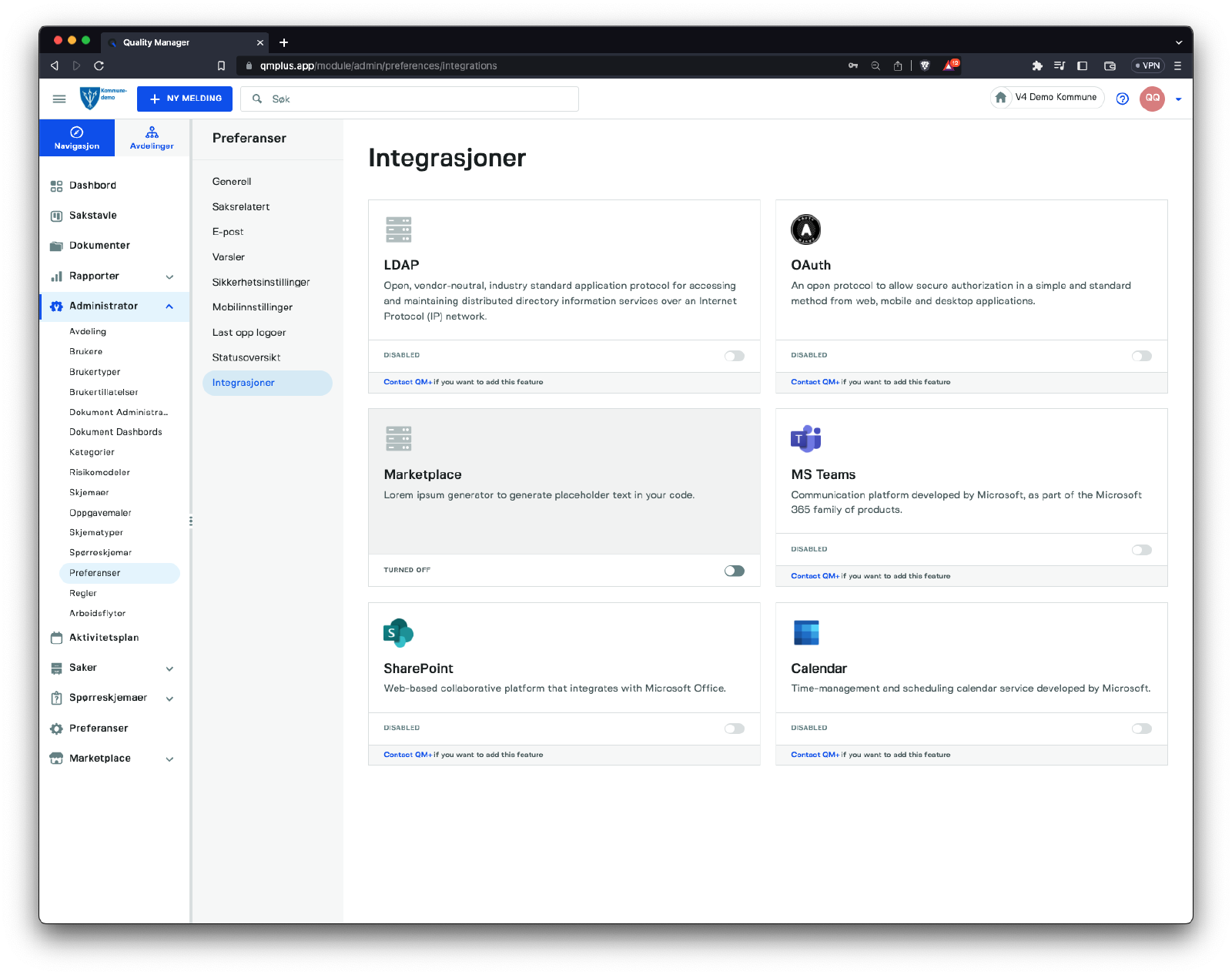Open Sikkerhetsinstillinger preferences item
This screenshot has height=975, width=1232.
pyautogui.click(x=261, y=283)
